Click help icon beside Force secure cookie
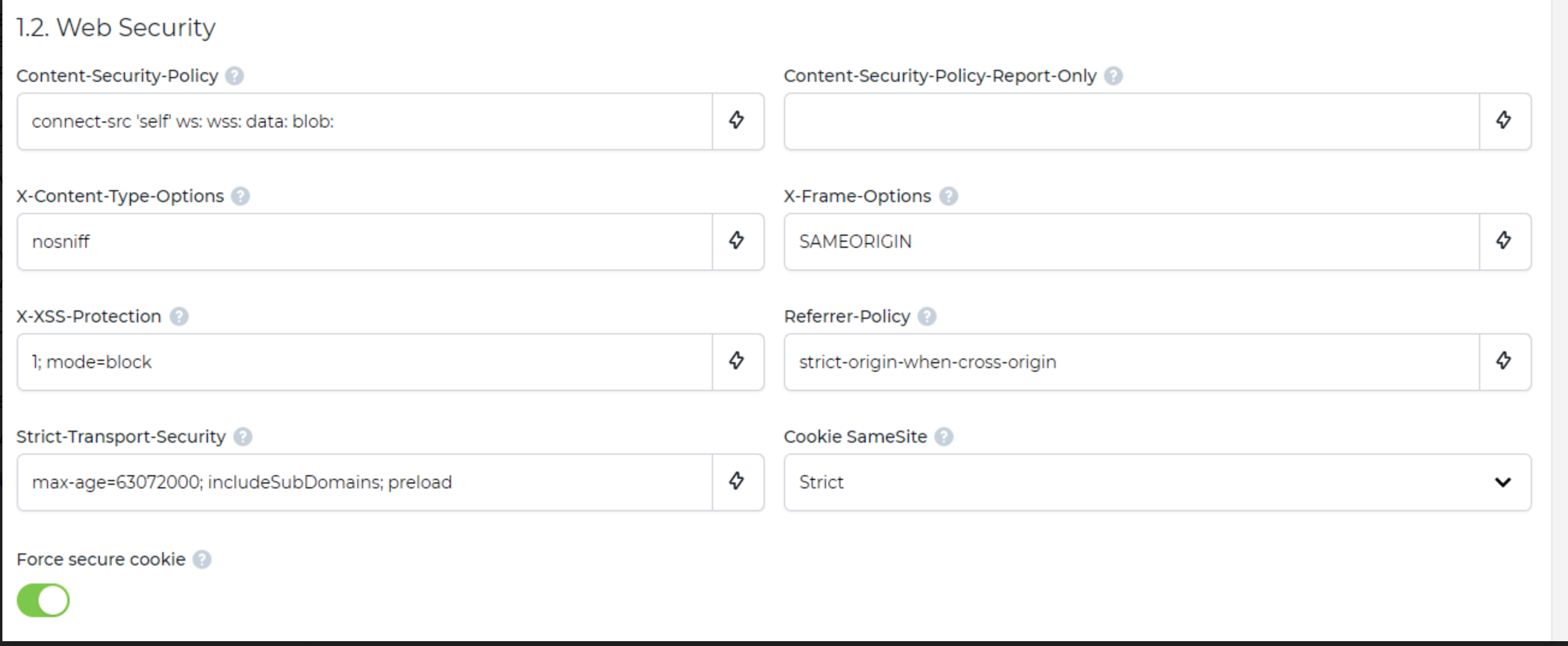This screenshot has height=646, width=1568. 202,559
